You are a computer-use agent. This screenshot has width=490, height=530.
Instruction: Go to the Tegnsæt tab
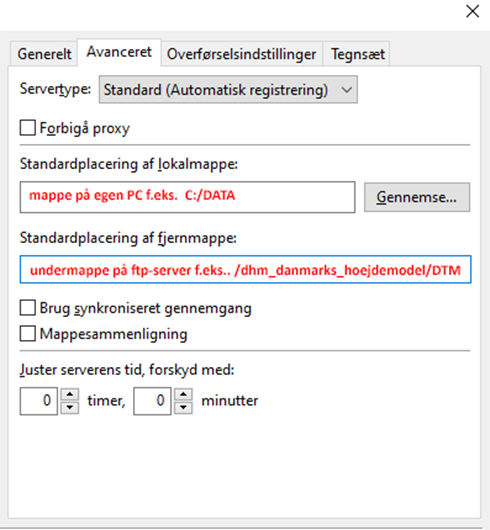point(358,54)
